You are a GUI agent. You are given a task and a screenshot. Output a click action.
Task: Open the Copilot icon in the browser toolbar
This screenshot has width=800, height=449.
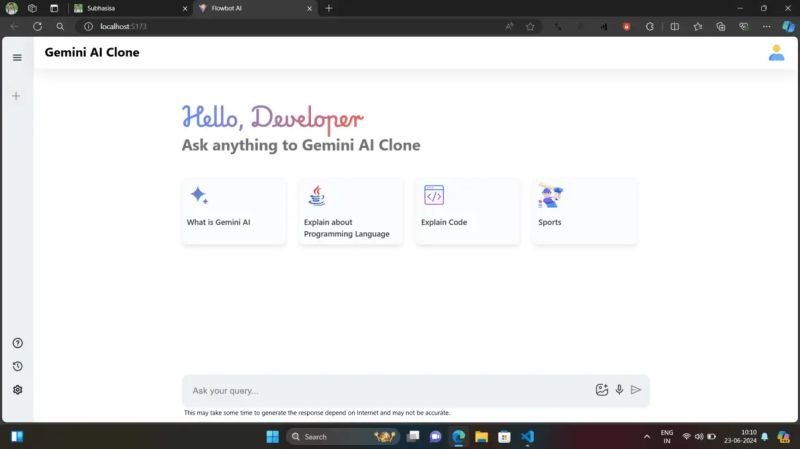tap(788, 27)
